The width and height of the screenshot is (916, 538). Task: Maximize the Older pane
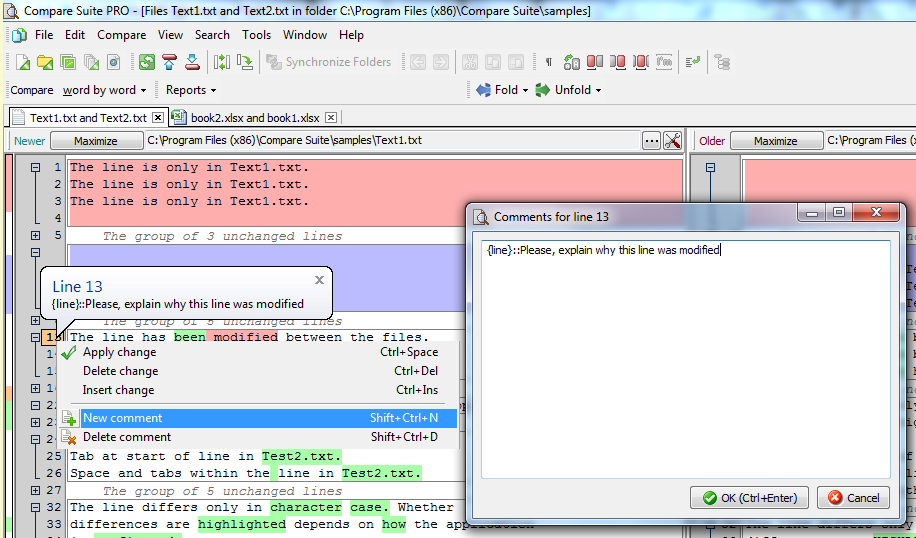(x=775, y=141)
